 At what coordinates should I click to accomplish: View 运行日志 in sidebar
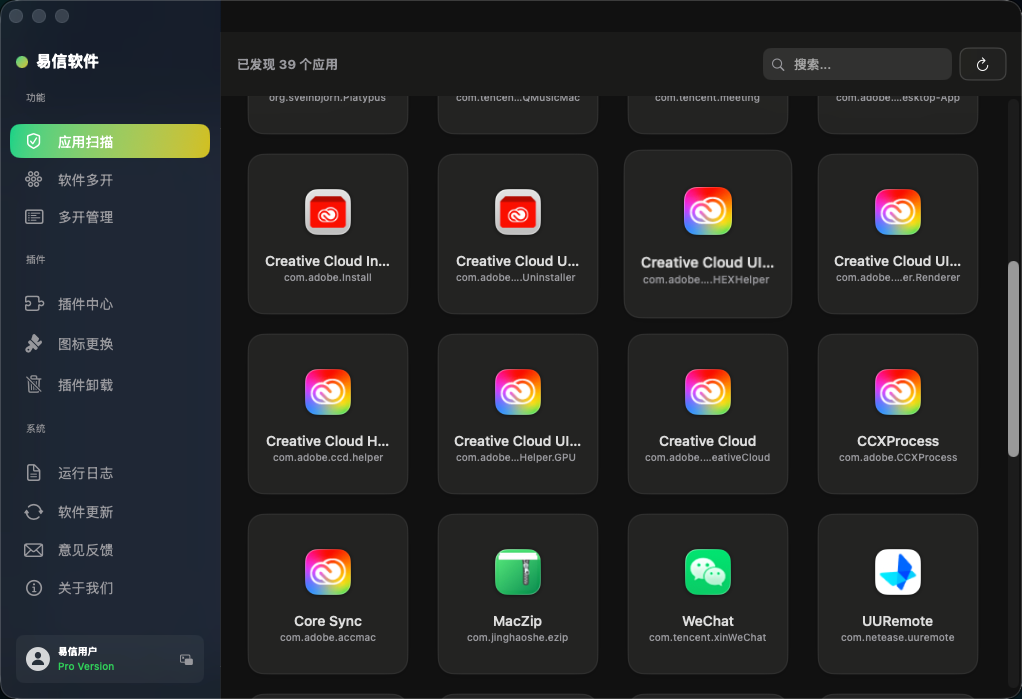point(85,473)
